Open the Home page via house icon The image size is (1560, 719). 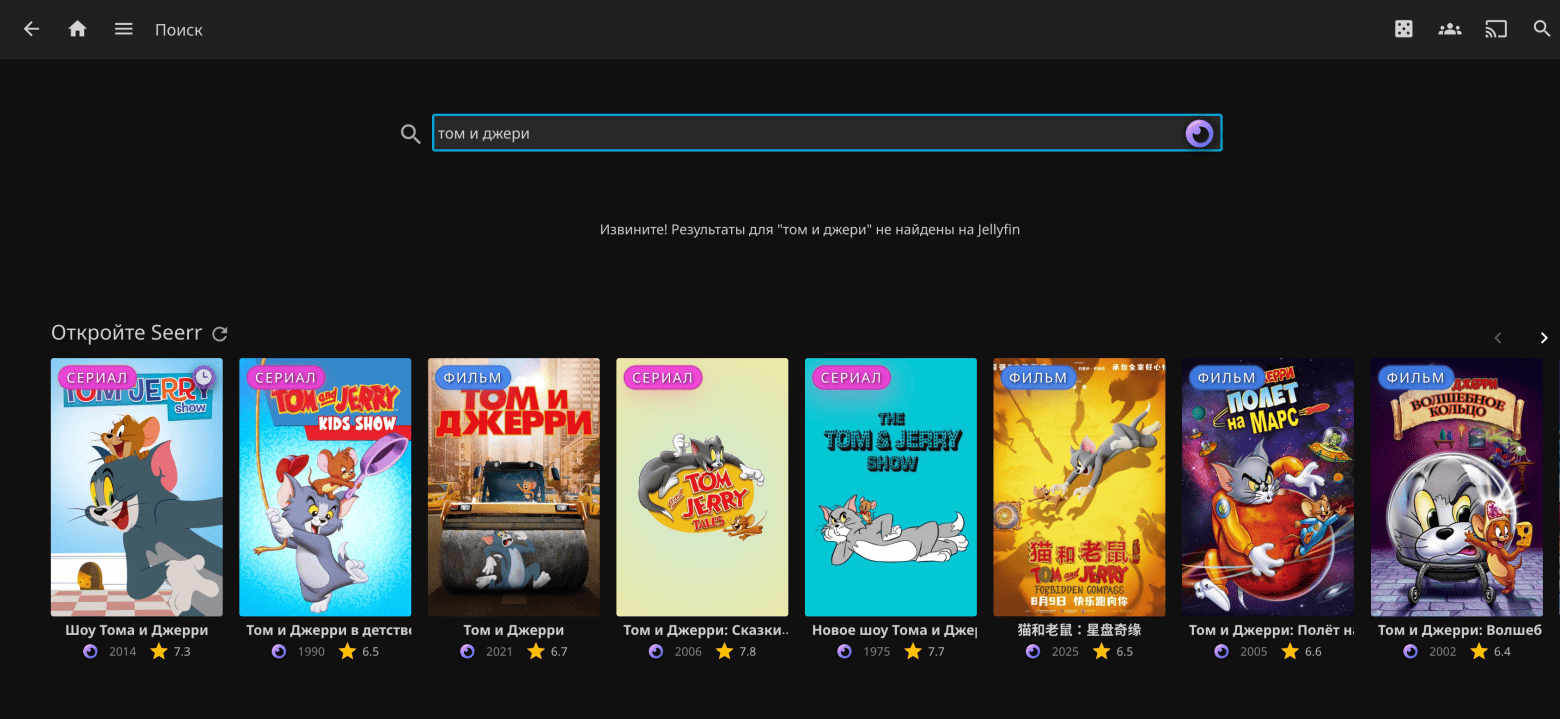coord(77,29)
